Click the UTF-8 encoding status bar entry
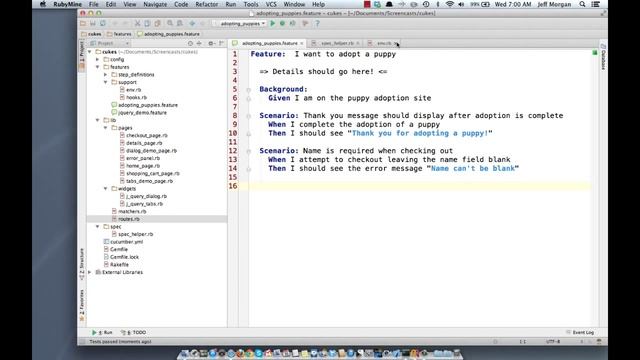The height and width of the screenshot is (360, 640). 553,342
